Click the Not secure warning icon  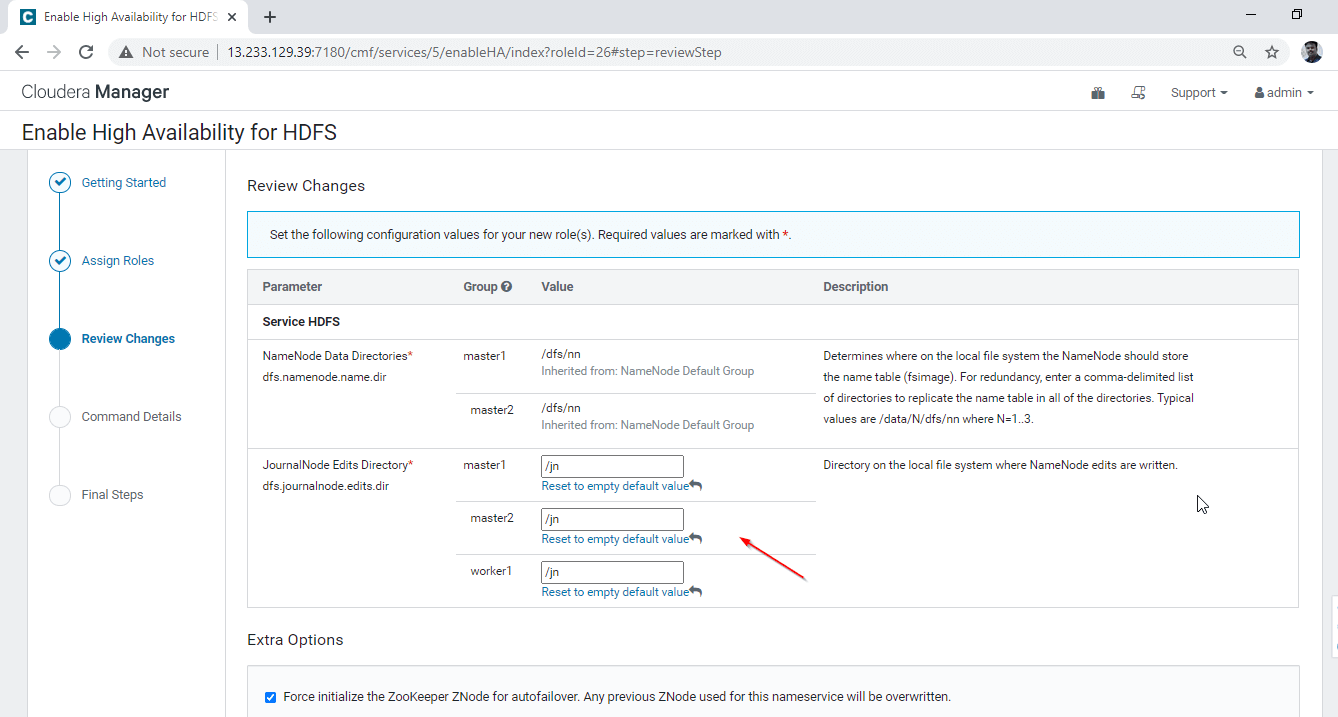click(126, 52)
